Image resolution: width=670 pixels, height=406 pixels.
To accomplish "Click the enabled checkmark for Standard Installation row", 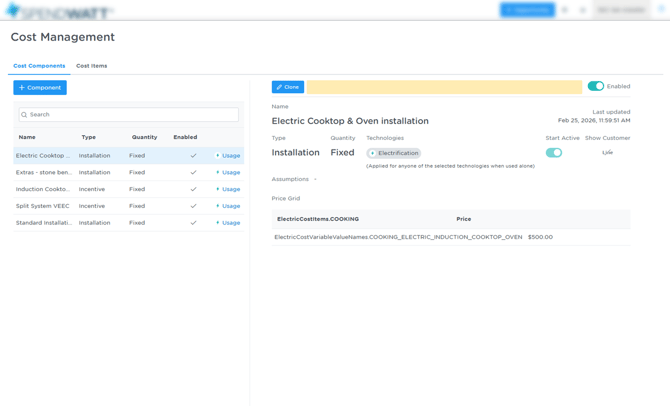I will click(193, 223).
